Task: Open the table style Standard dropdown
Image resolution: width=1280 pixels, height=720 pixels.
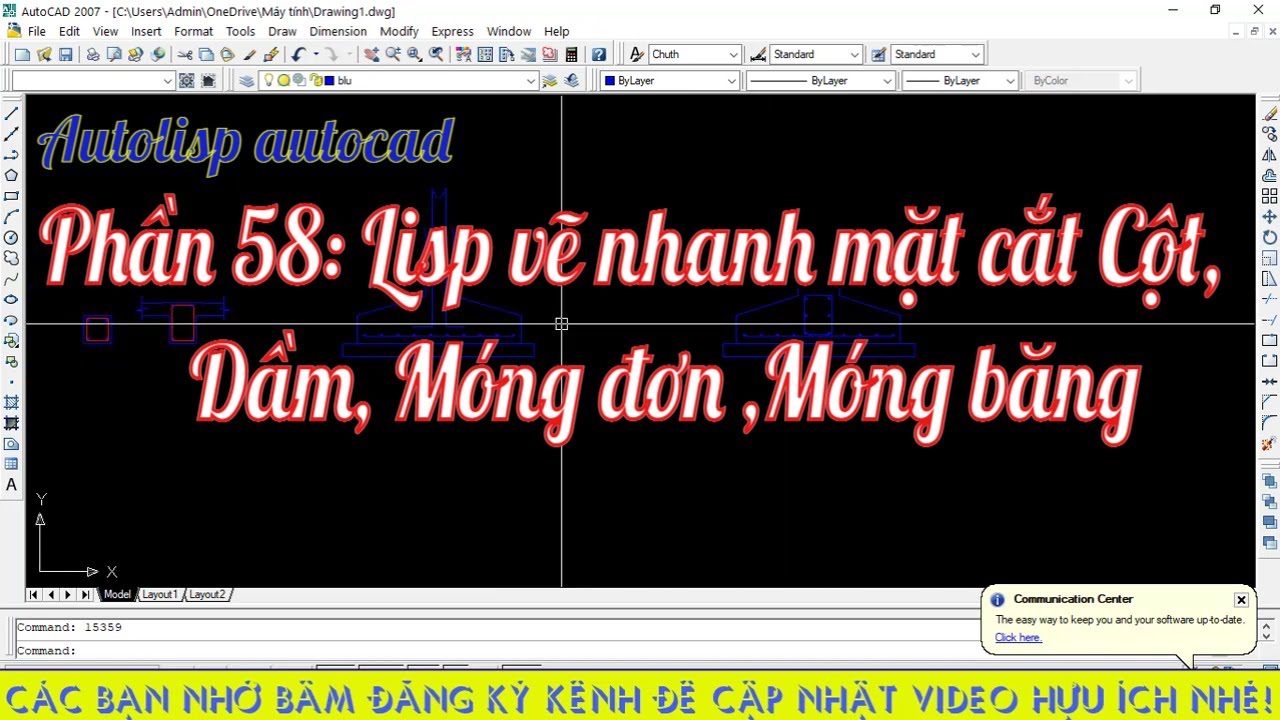Action: click(x=976, y=55)
